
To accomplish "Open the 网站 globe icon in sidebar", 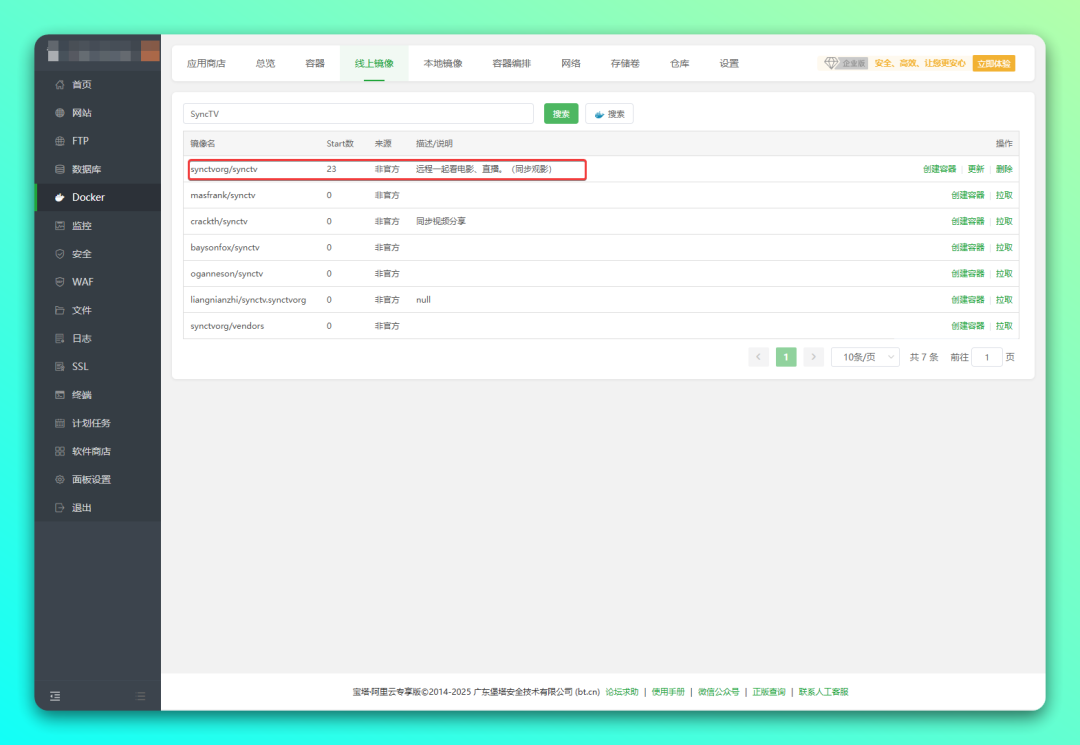I will (x=60, y=113).
